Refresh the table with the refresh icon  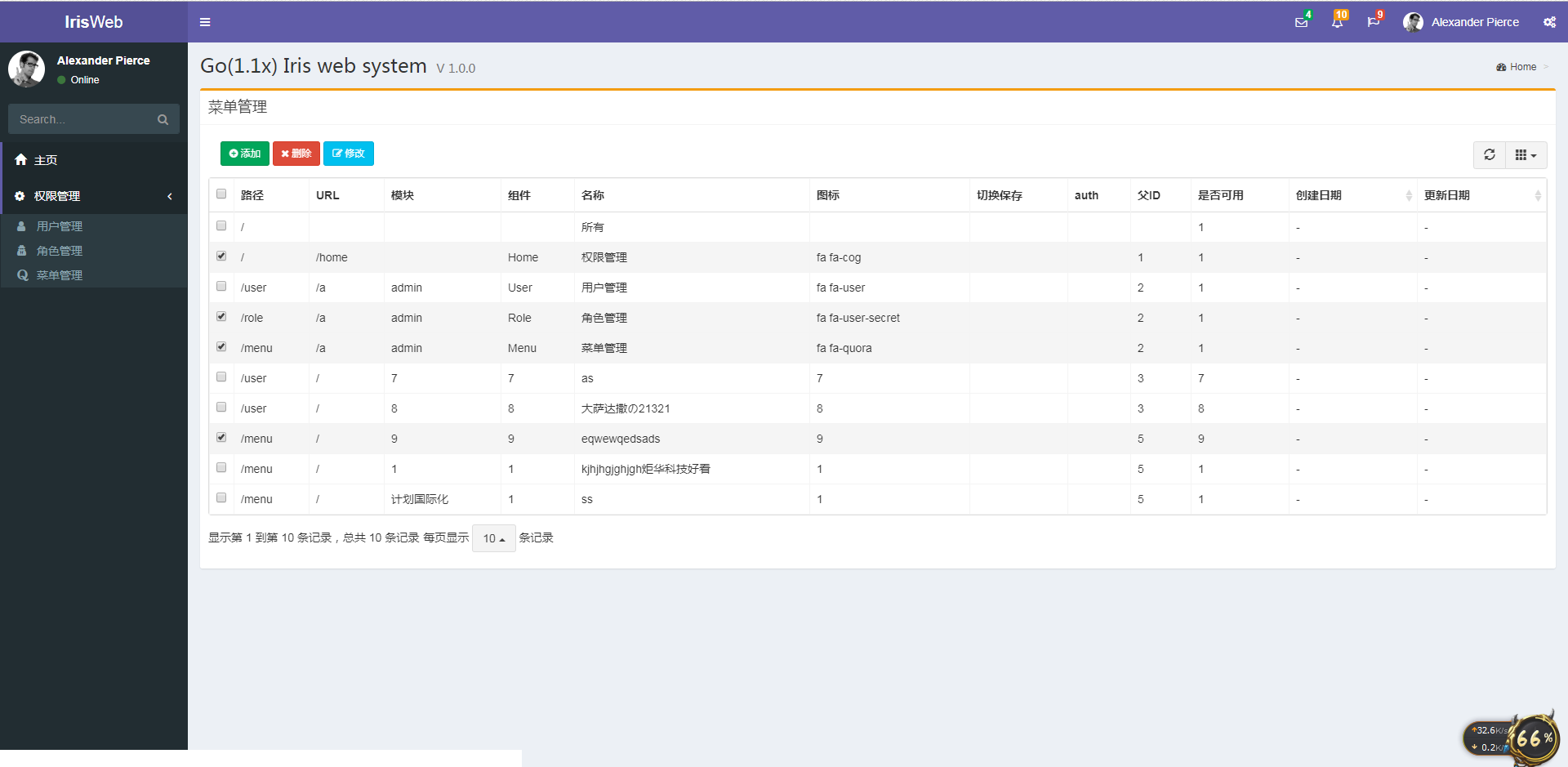(1490, 154)
